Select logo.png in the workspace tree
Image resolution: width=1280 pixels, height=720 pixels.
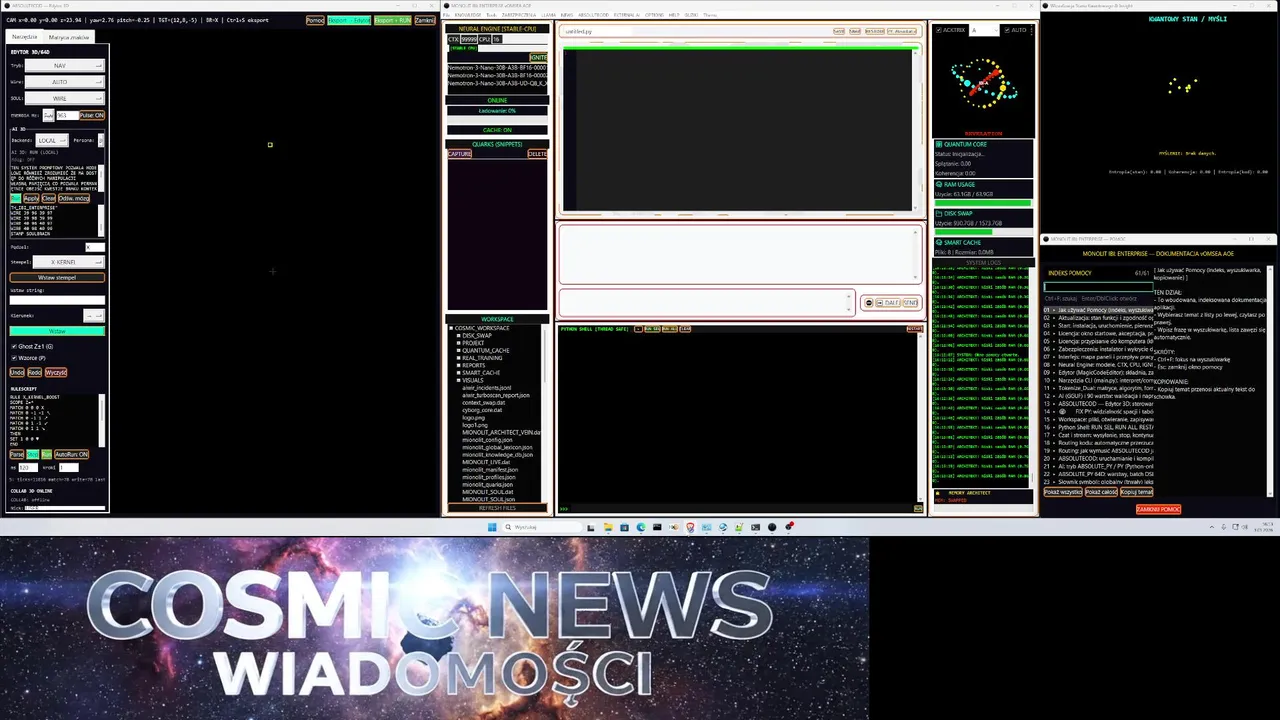(x=474, y=417)
